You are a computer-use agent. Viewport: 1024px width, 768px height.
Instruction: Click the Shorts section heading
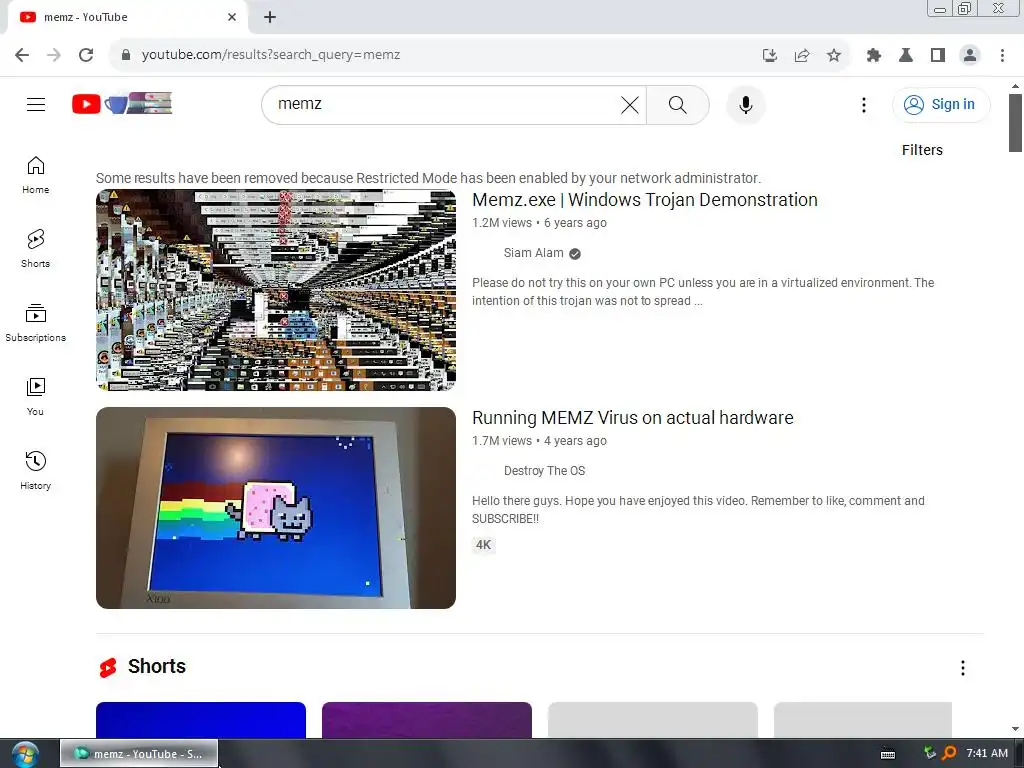click(x=157, y=667)
